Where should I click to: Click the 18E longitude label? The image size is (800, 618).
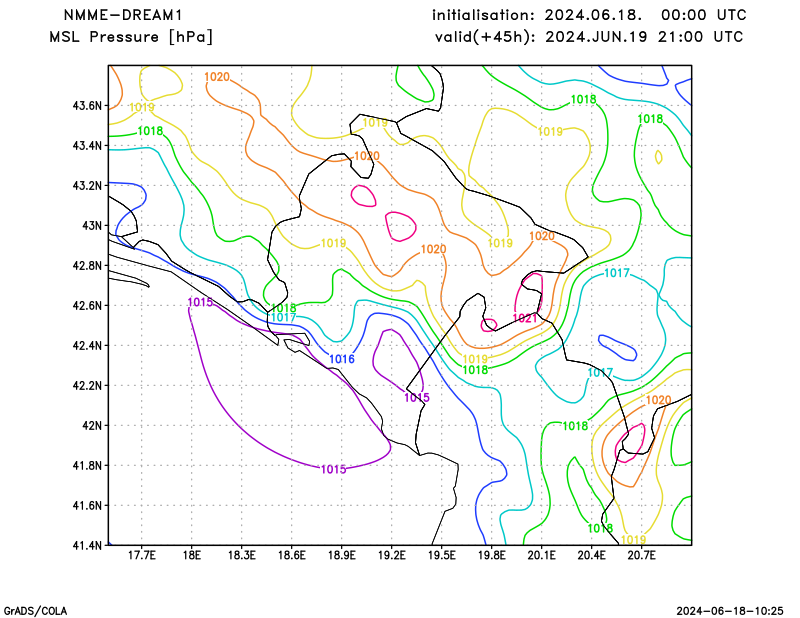click(191, 556)
